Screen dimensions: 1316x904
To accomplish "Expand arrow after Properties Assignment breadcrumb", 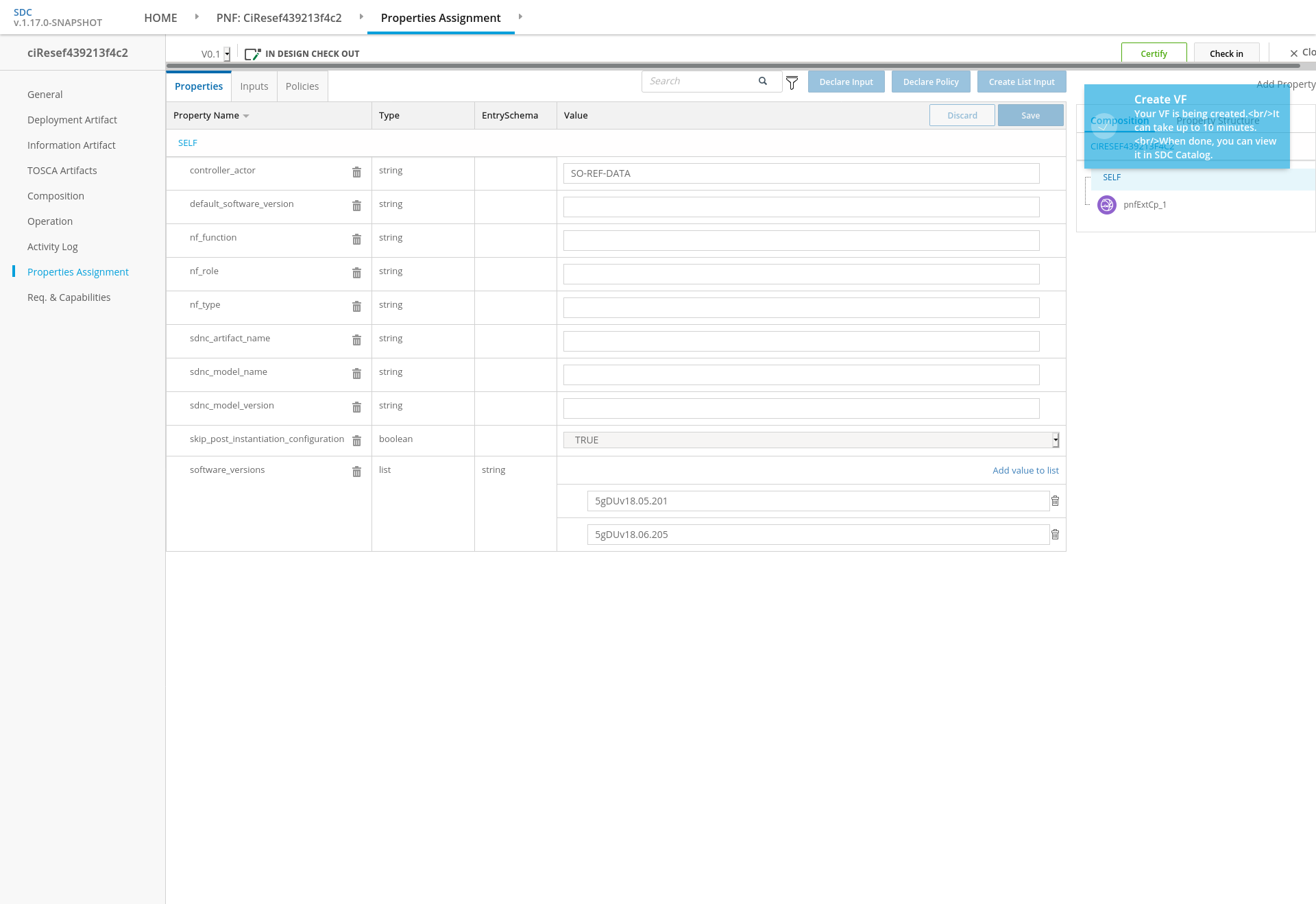I will 520,16.
